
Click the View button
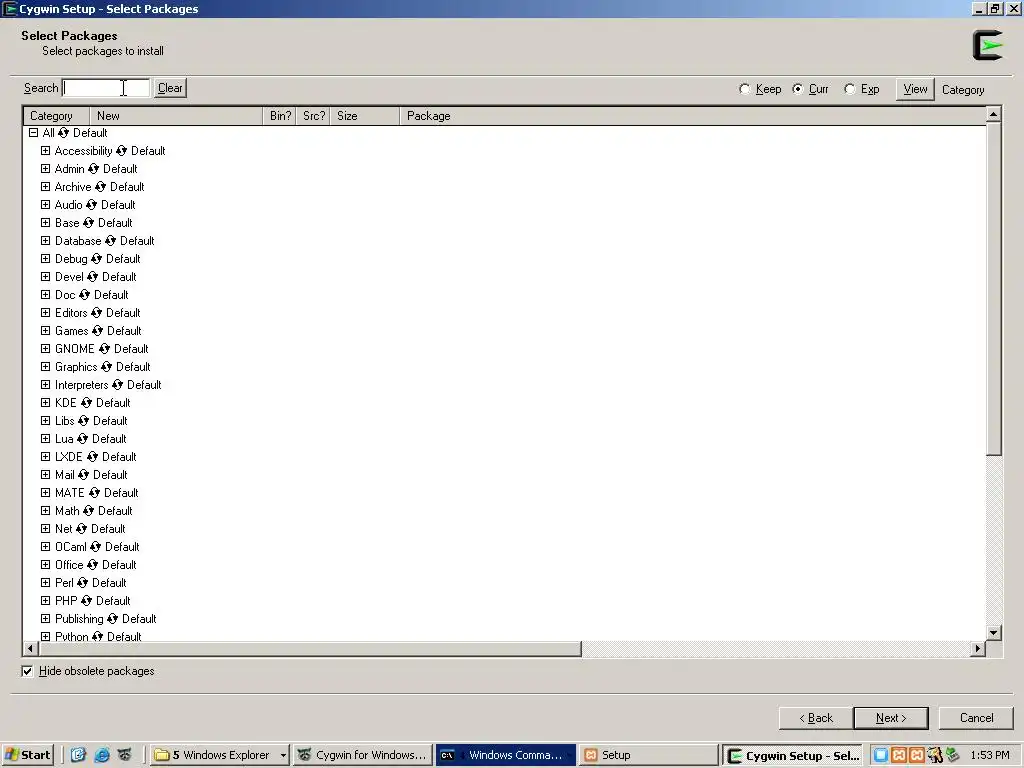coord(915,89)
